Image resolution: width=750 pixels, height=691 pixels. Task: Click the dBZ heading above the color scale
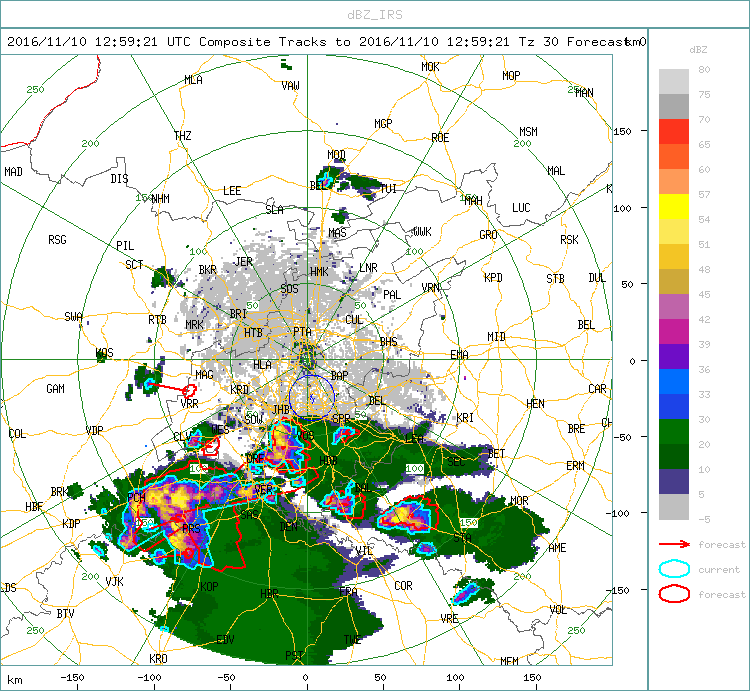pyautogui.click(x=698, y=49)
